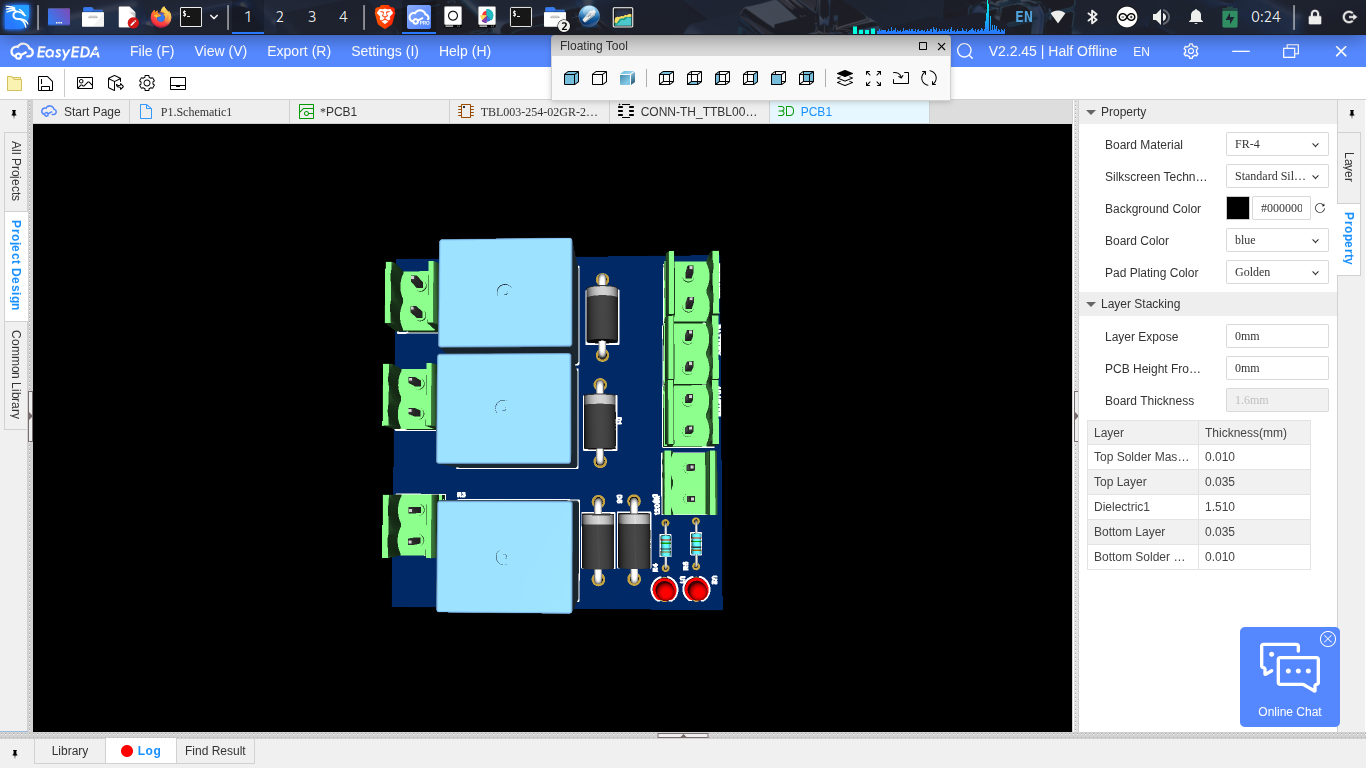1366x768 pixels.
Task: Click the Layer Expose 0mm field
Action: pos(1277,336)
